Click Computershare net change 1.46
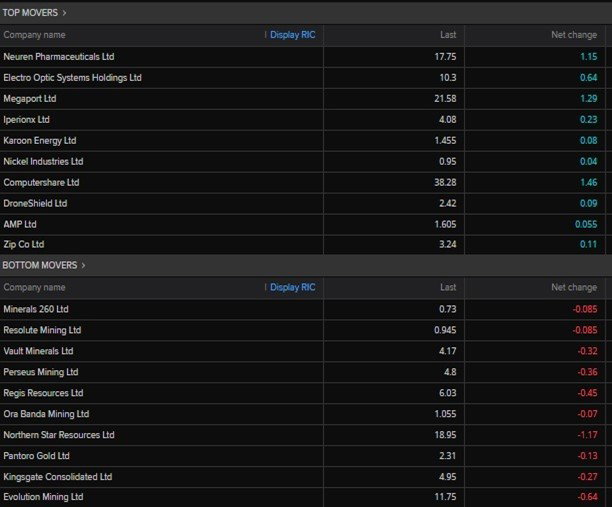The height and width of the screenshot is (507, 612). pyautogui.click(x=589, y=183)
